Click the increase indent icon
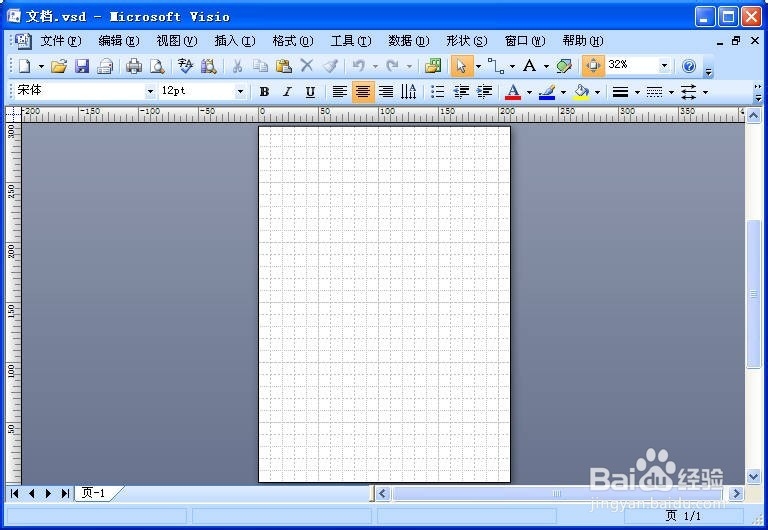Screen dimensions: 768x530 pyautogui.click(x=484, y=92)
